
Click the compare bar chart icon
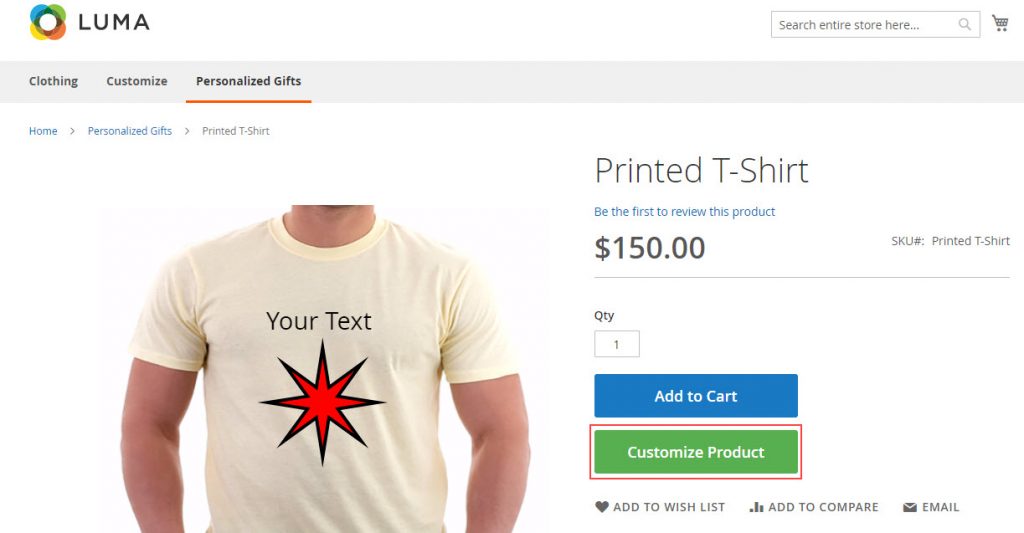tap(757, 507)
